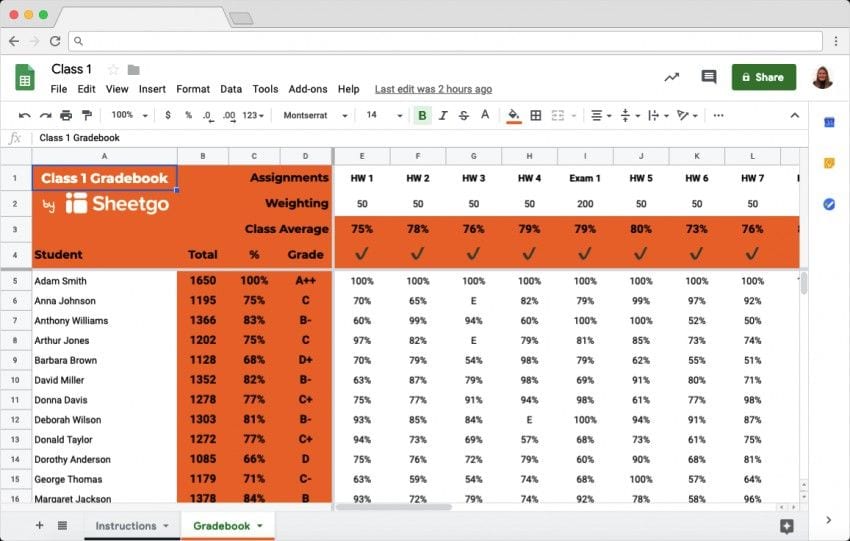Viewport: 850px width, 541px height.
Task: Click the Undo arrow in the toolbar
Action: (24, 115)
